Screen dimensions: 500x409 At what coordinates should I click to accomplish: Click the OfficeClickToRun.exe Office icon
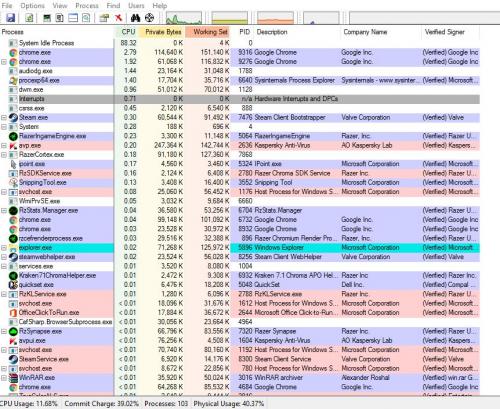click(13, 313)
